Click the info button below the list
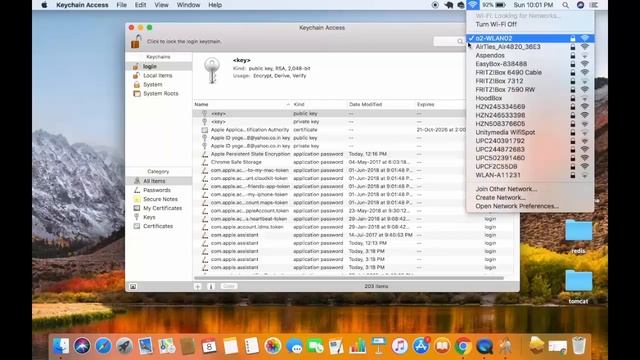 [211, 287]
